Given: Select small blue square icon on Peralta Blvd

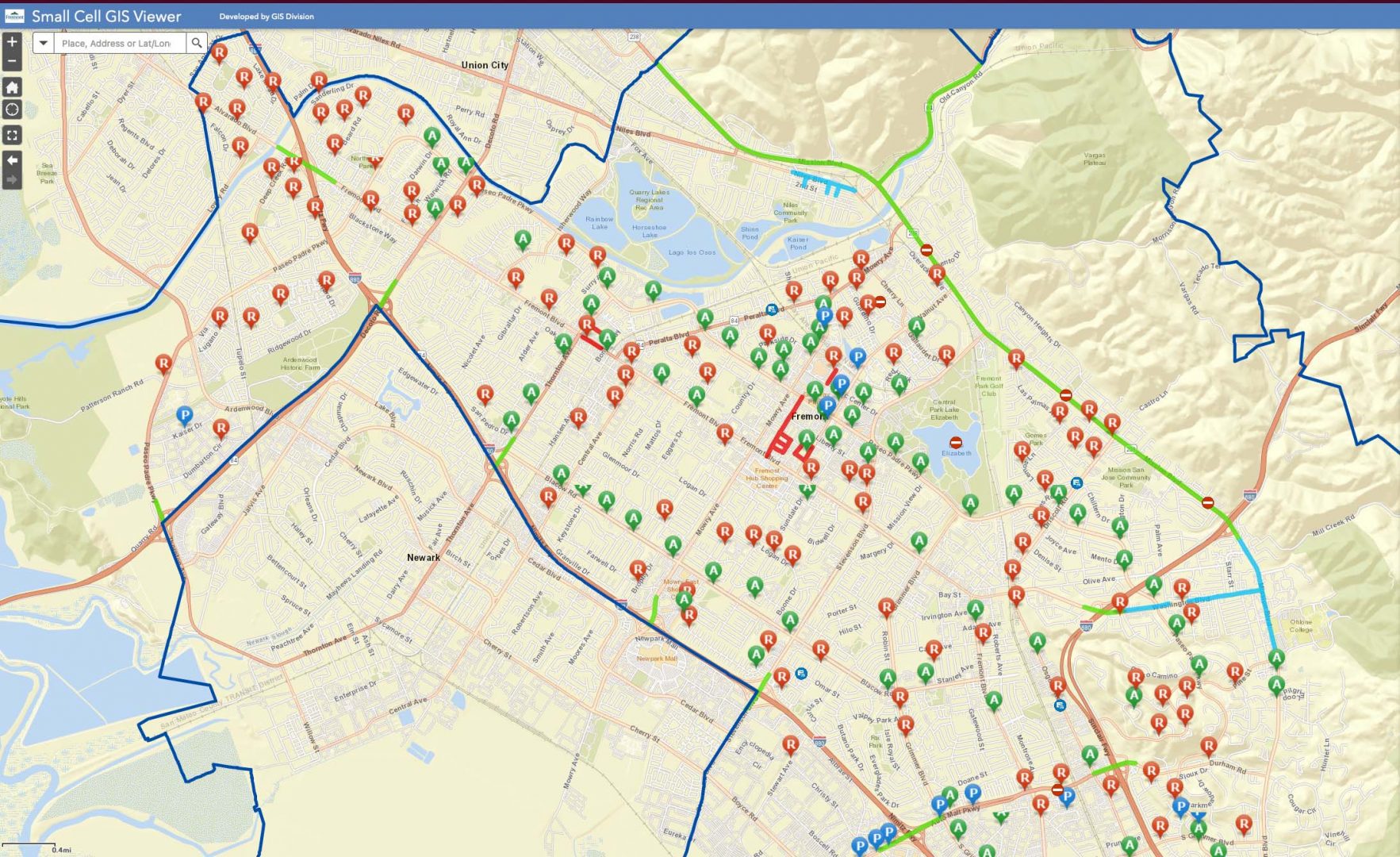Looking at the screenshot, I should click(x=771, y=309).
